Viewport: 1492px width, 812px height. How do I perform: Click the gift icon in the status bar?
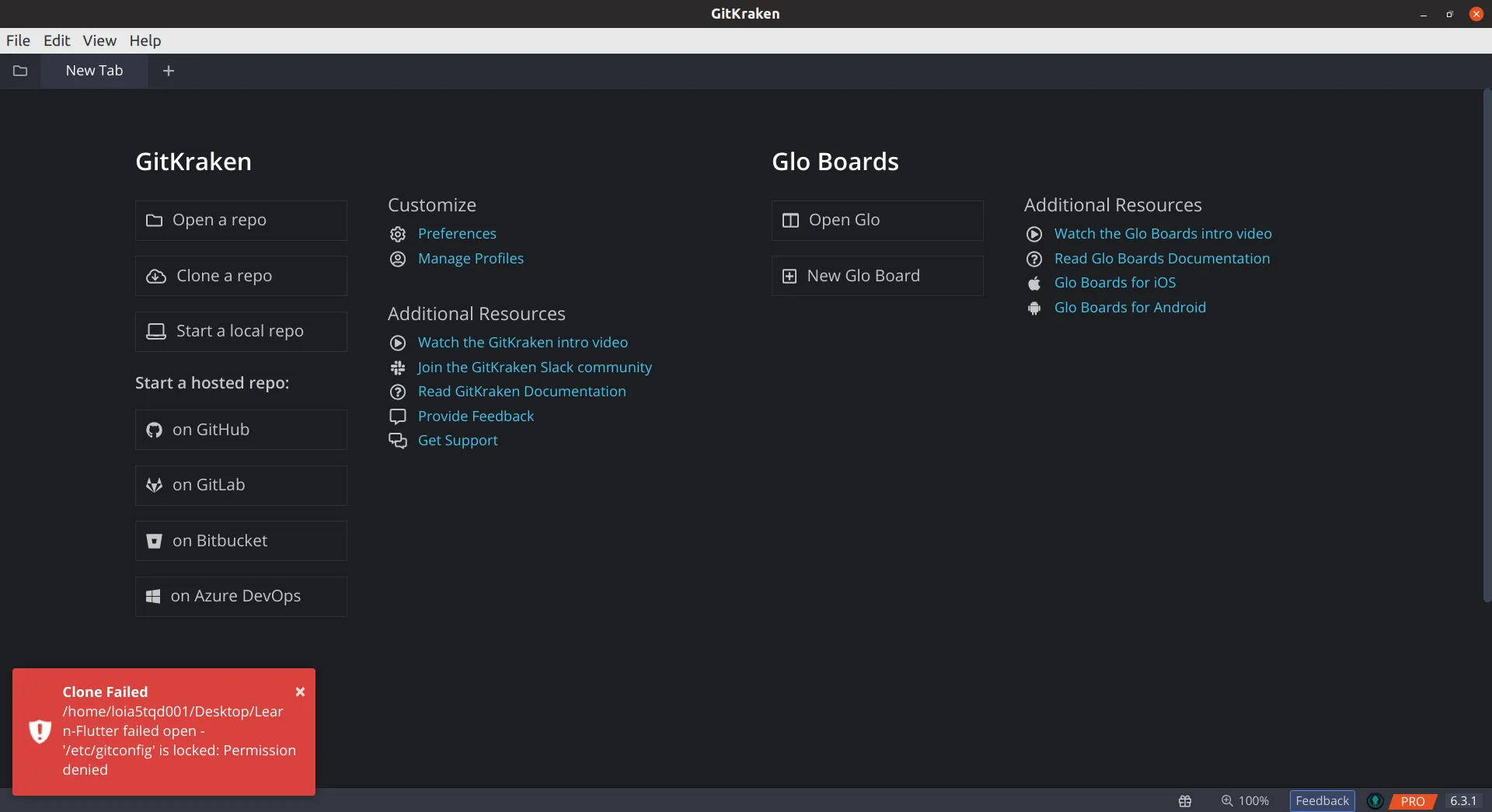(x=1185, y=801)
